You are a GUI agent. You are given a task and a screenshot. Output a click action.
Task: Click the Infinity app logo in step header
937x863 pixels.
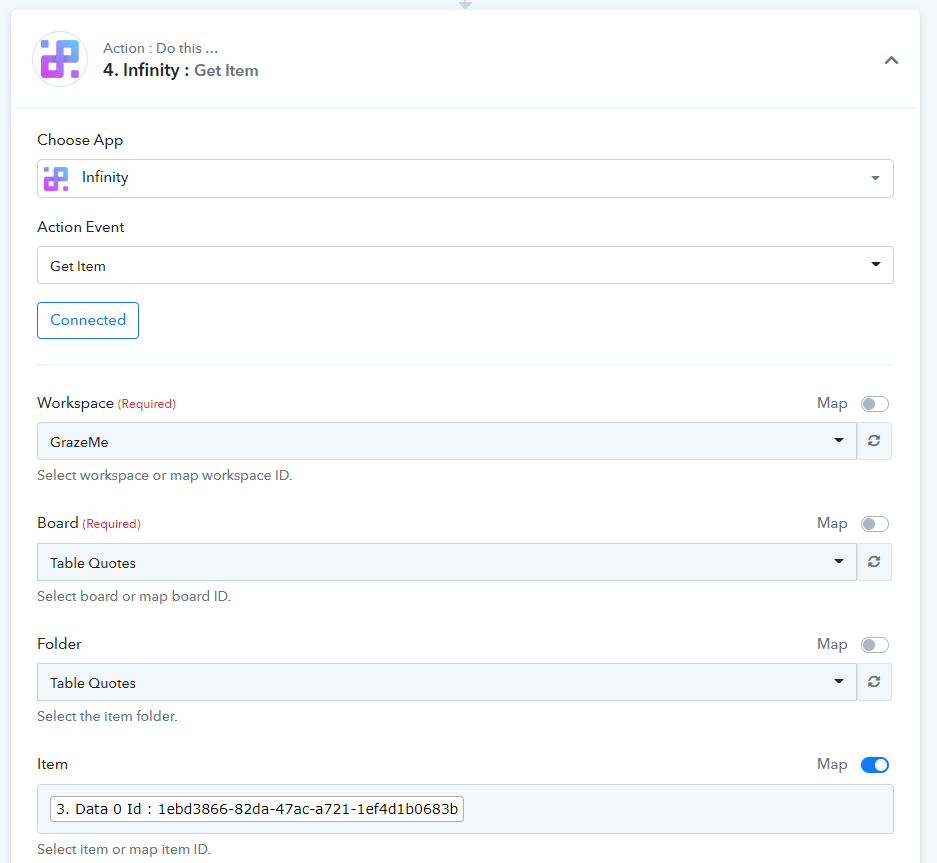coord(60,59)
